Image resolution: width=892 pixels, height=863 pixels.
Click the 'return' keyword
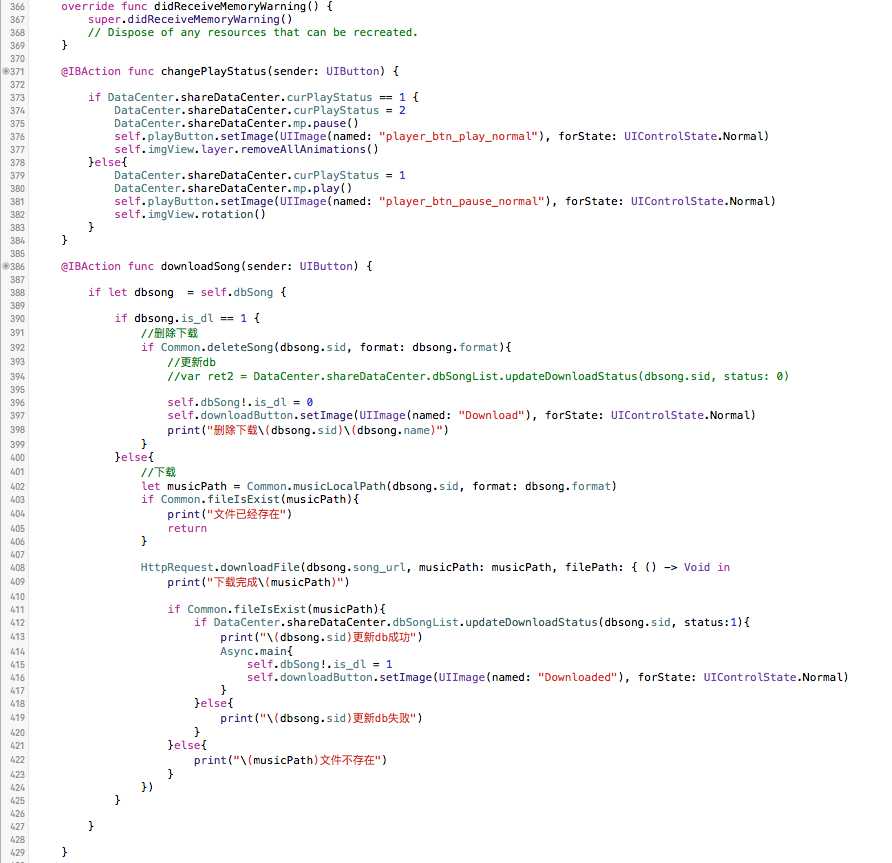(187, 529)
